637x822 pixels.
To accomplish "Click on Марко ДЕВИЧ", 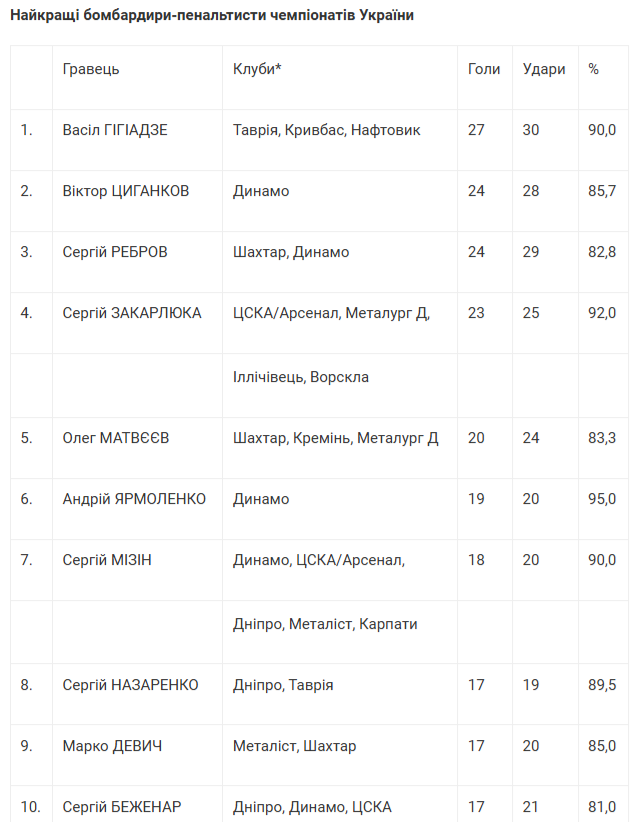I will pyautogui.click(x=112, y=746).
